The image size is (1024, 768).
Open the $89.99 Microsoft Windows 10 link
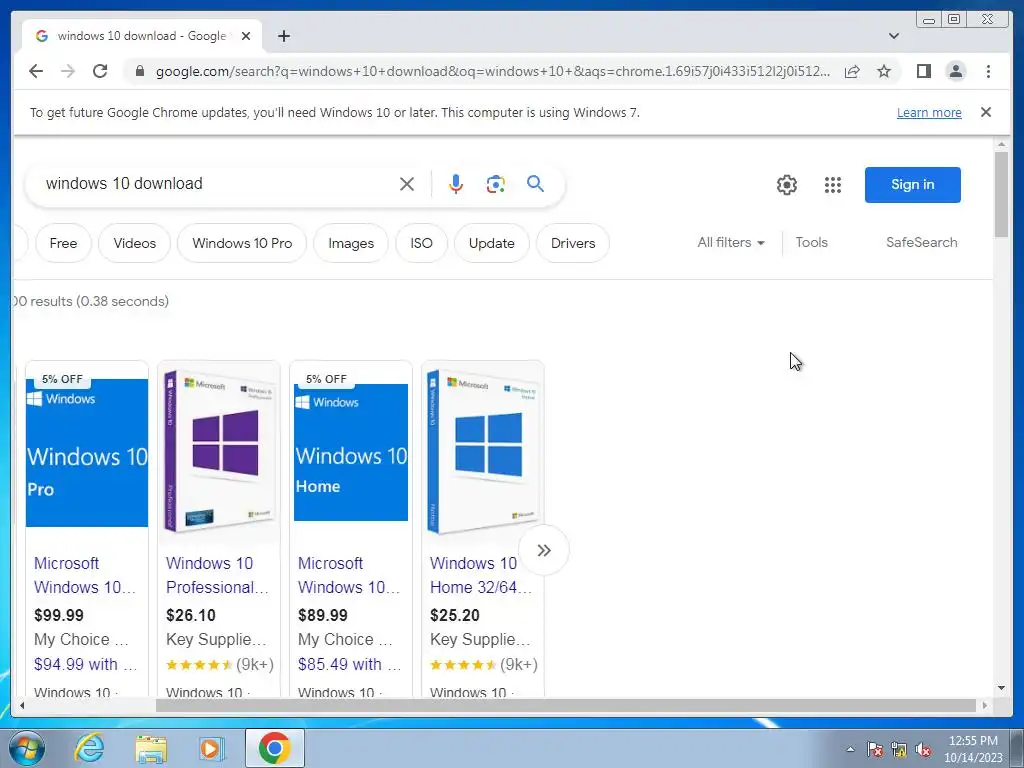tap(349, 575)
